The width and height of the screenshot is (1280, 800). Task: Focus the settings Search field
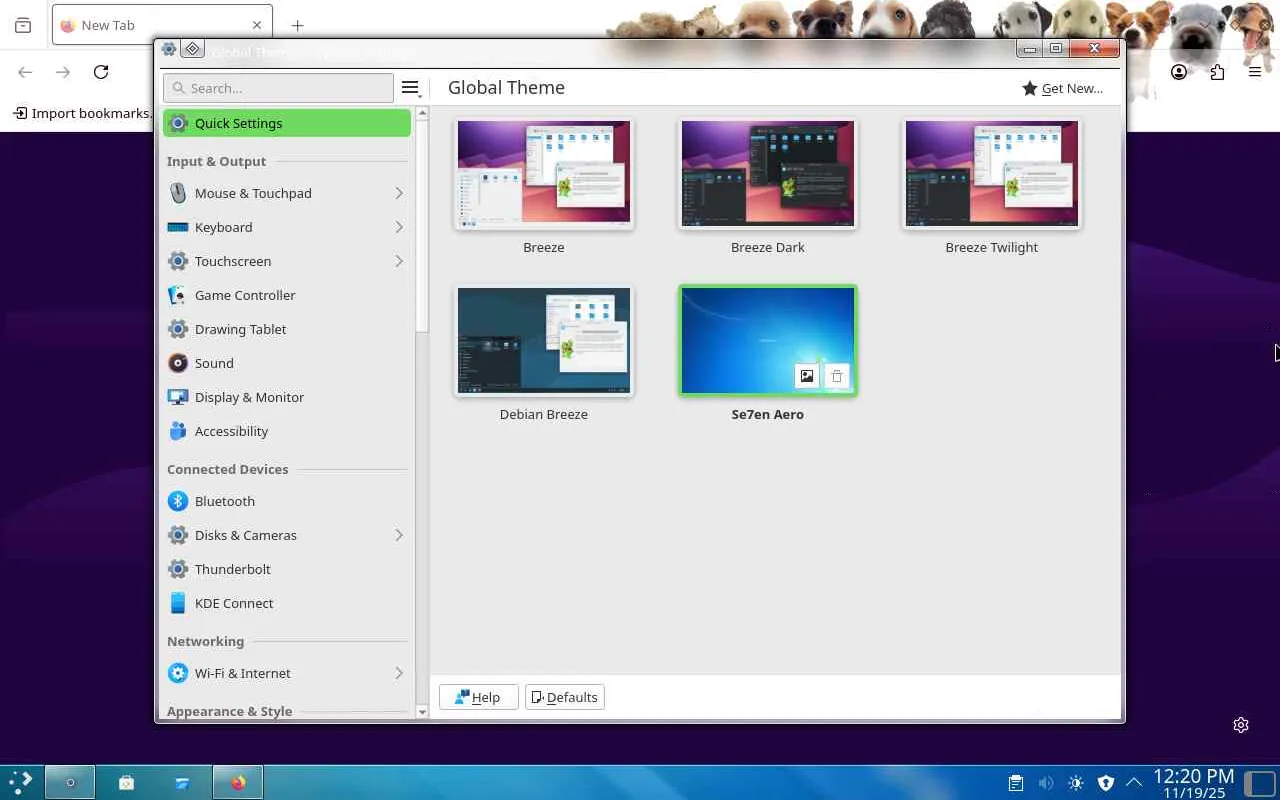click(x=278, y=88)
